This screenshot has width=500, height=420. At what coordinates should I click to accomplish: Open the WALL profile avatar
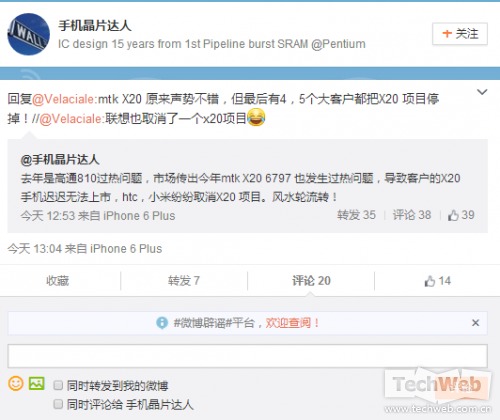coord(29,34)
